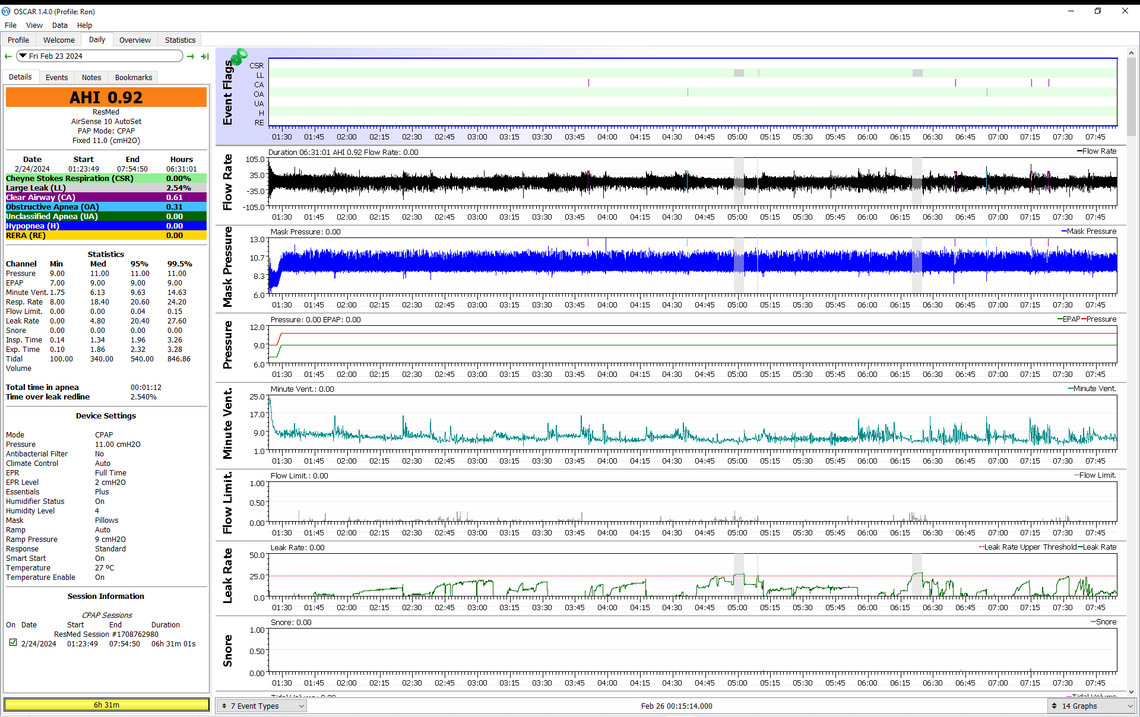Click the Large Leak span near 06:23
The width and height of the screenshot is (1140, 717).
918,73
